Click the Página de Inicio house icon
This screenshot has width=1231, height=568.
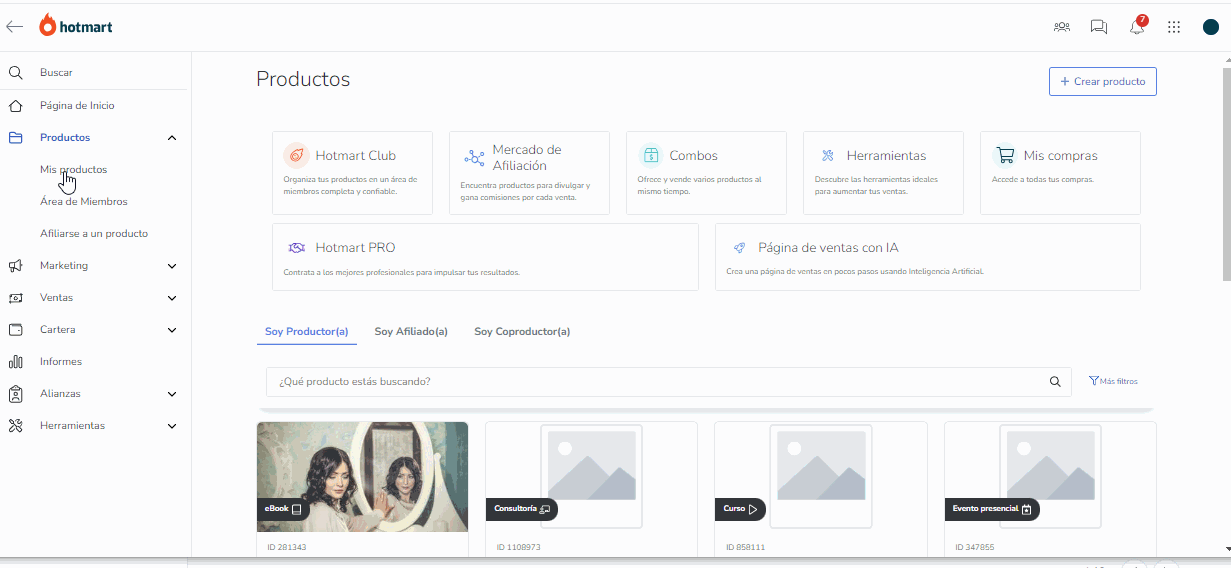(15, 105)
